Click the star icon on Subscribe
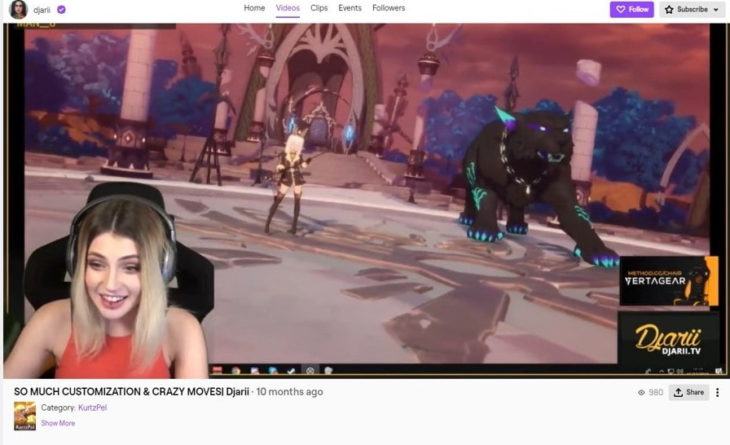This screenshot has width=730, height=445. click(x=669, y=9)
